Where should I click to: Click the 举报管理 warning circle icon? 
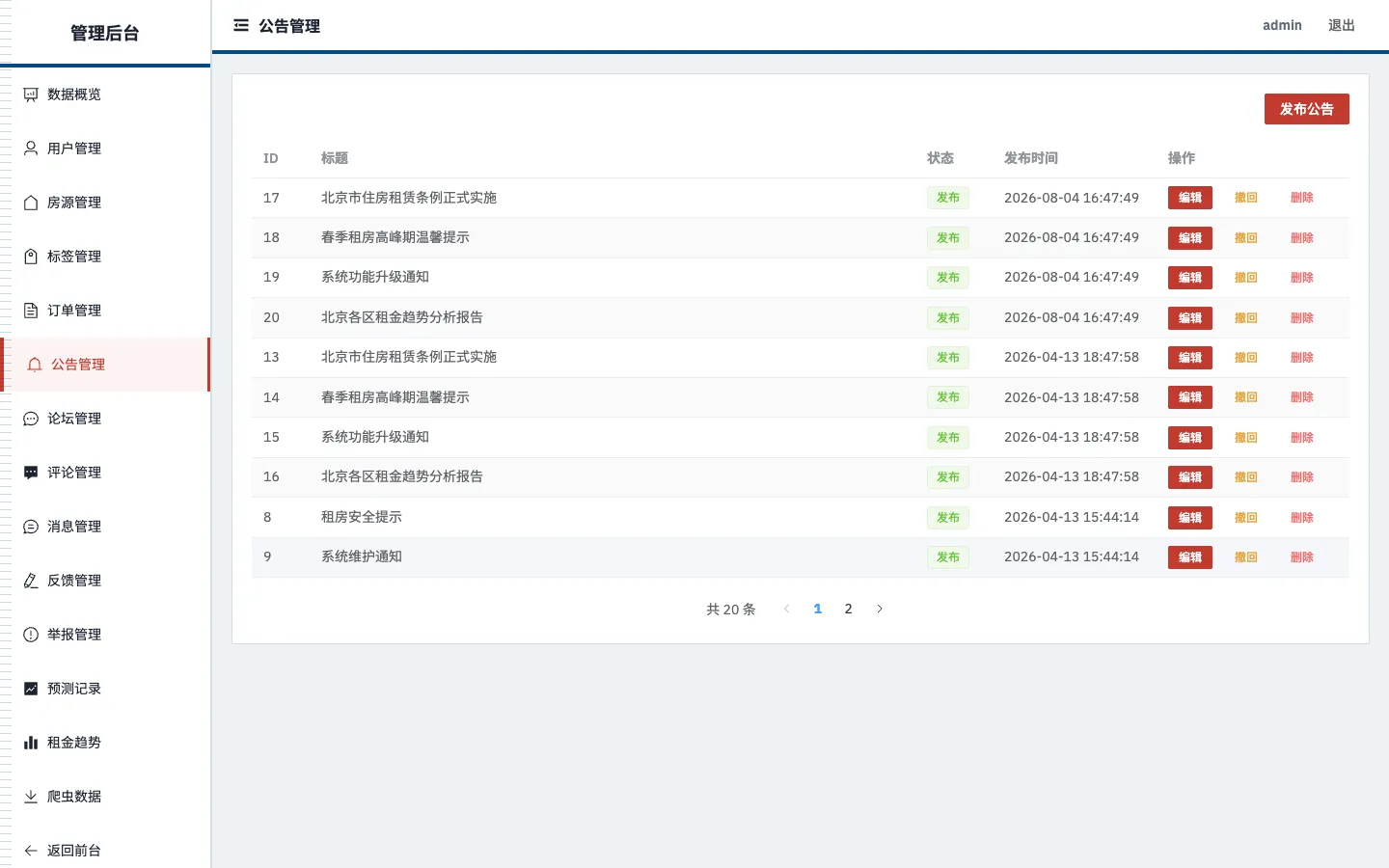[31, 635]
